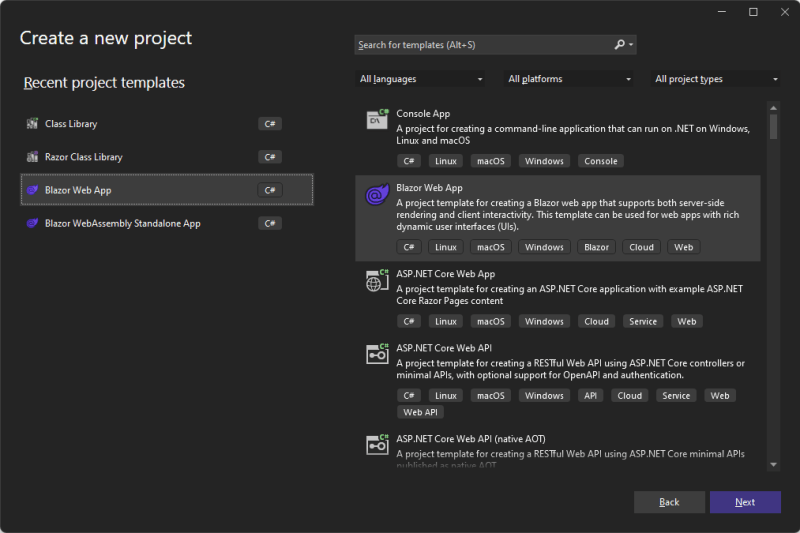The image size is (800, 533).
Task: Click the search magnifier icon
Action: click(619, 44)
